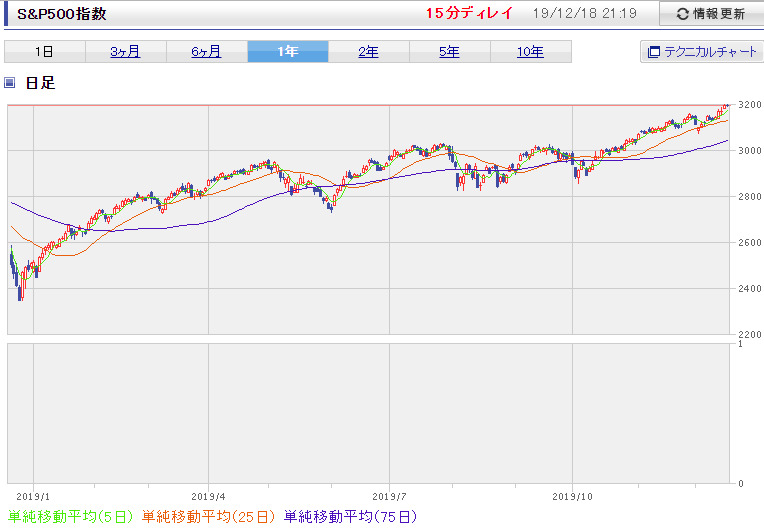Click the 19/12/18 21:19 timestamp
764x529 pixels.
[x=585, y=13]
